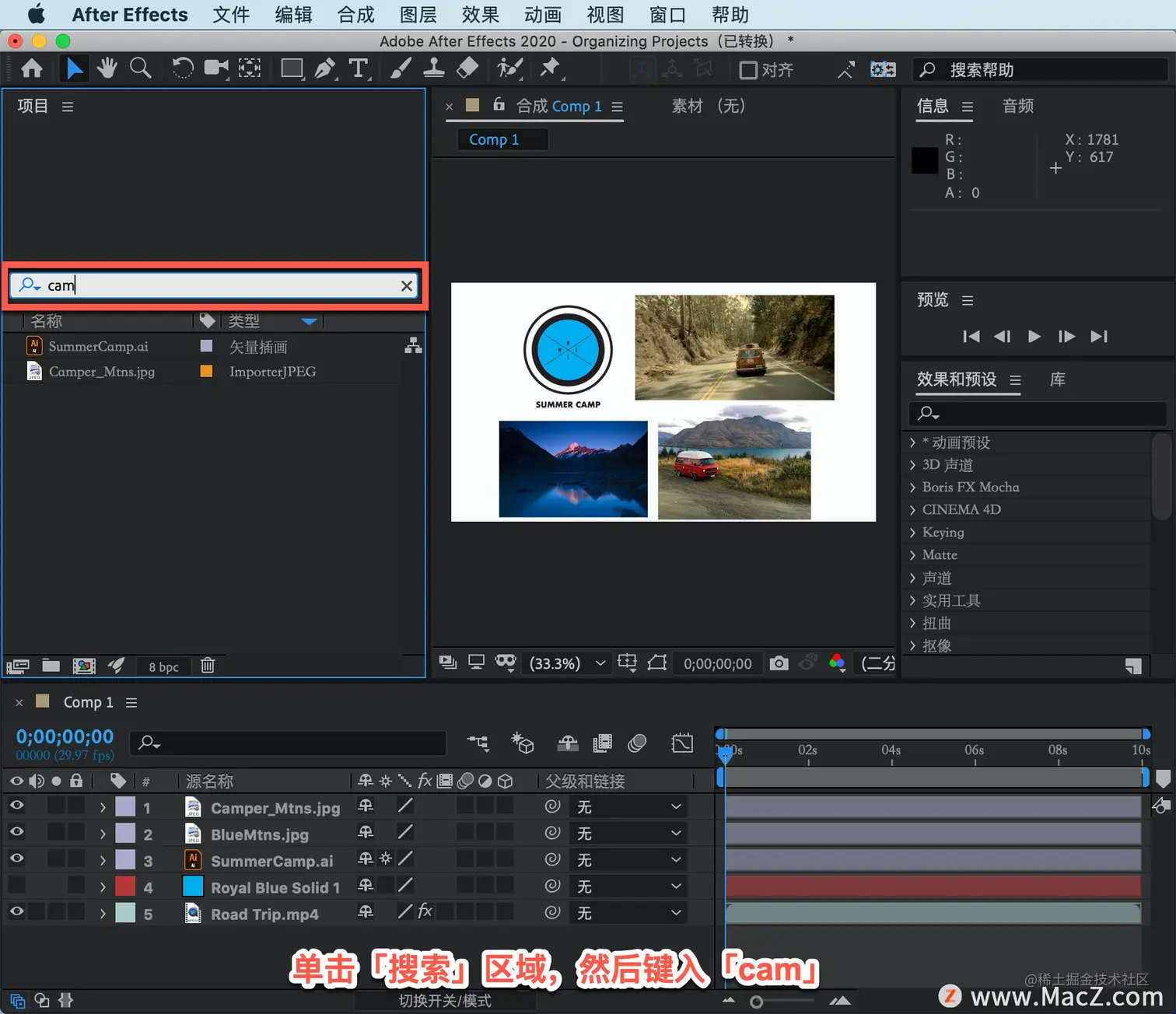The height and width of the screenshot is (1014, 1176).
Task: Hide the SummerCamp.ai layer
Action: tap(16, 858)
